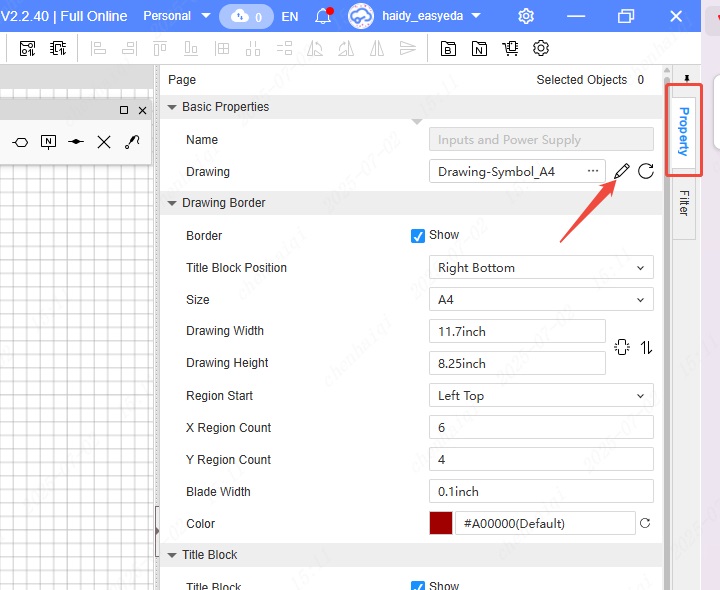
Task: Open the Region Start dropdown
Action: pyautogui.click(x=540, y=396)
